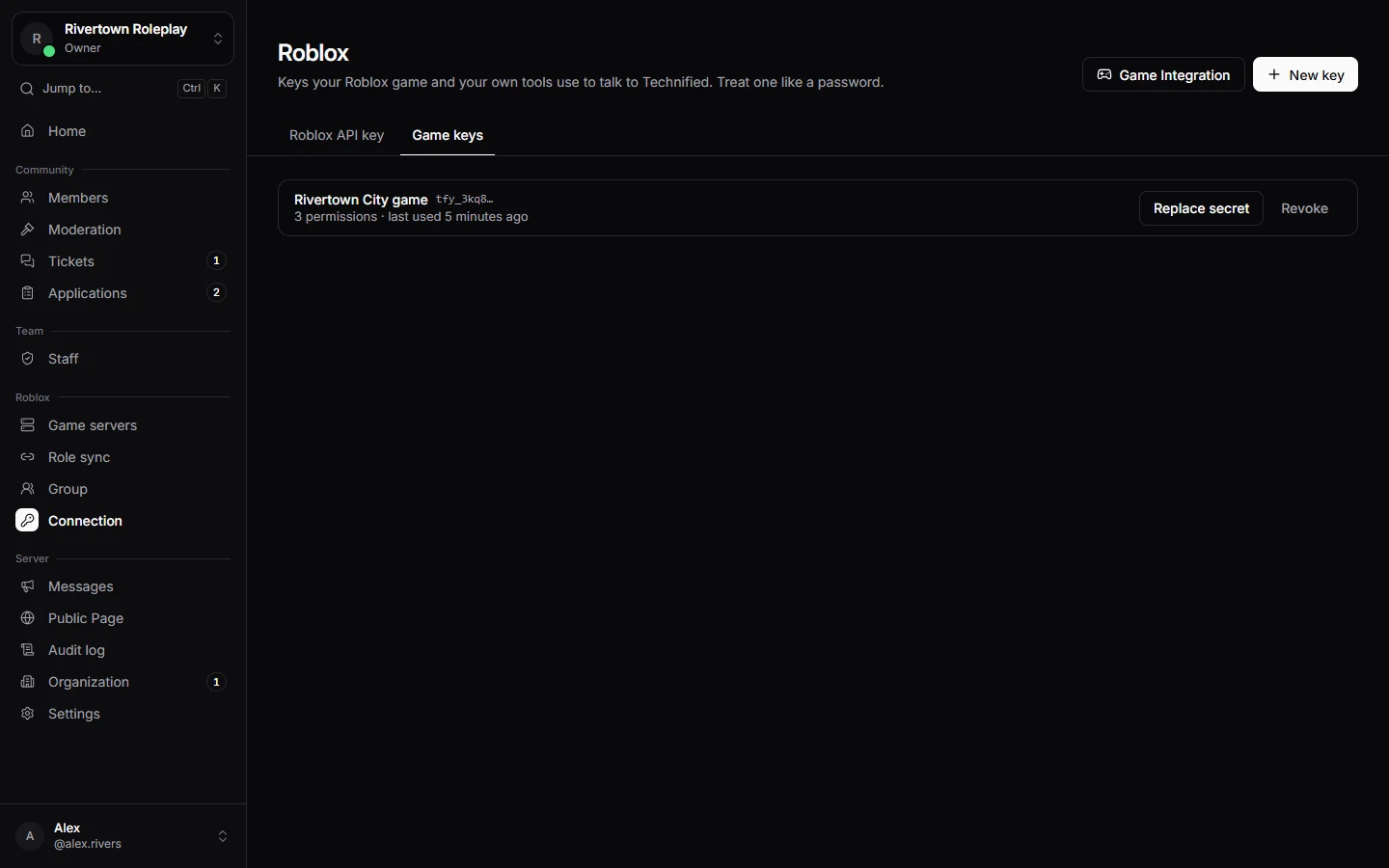Click the @alex.rivers username text
Screen dimensions: 1389x868
pos(88,844)
